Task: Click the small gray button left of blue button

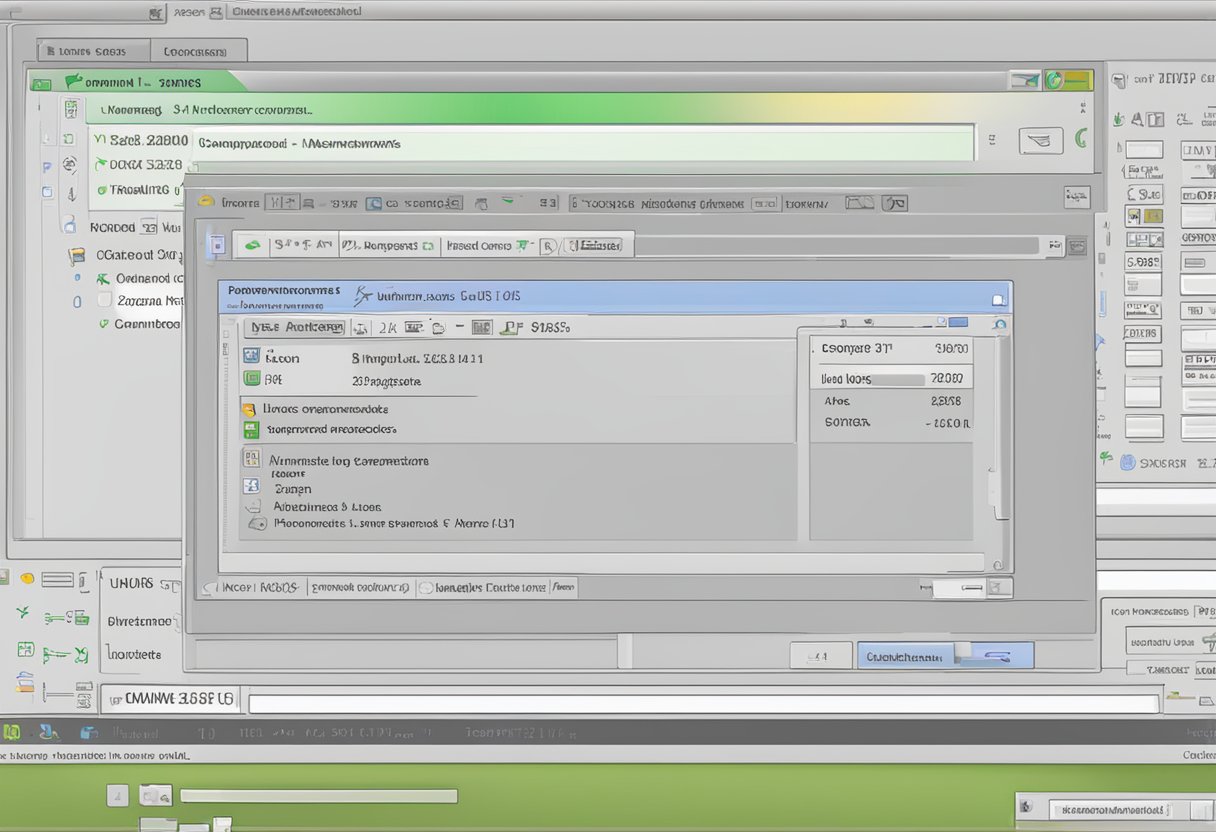Action: pos(820,656)
